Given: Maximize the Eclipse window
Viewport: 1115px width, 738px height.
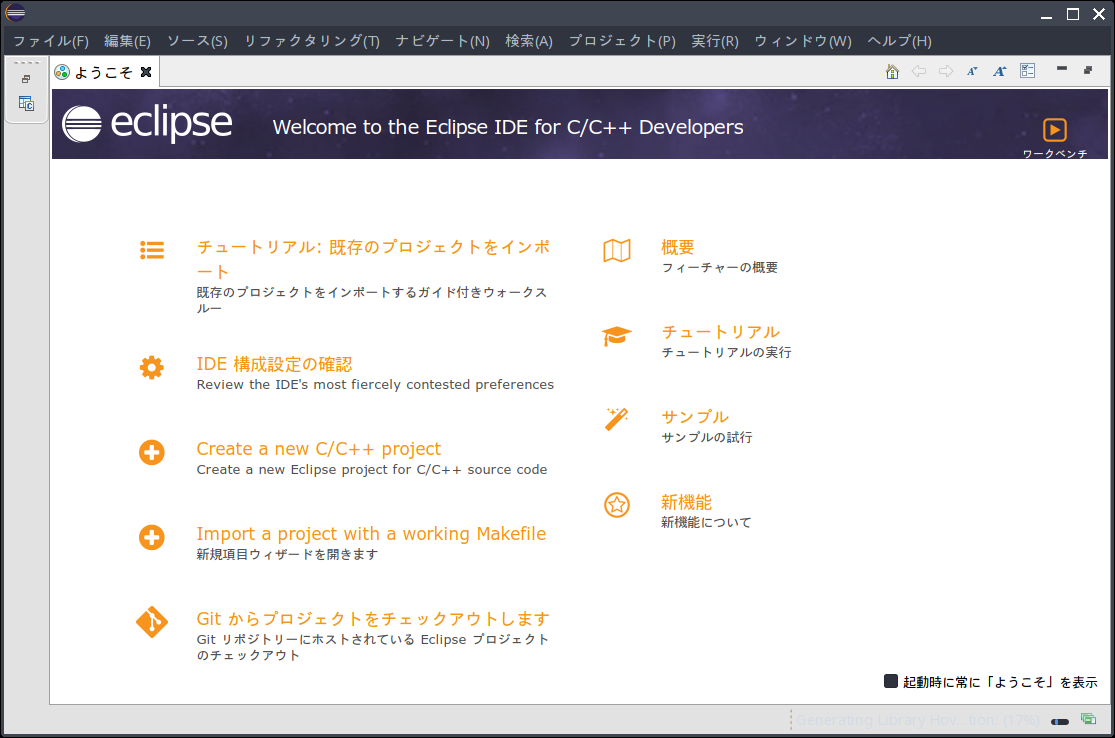Looking at the screenshot, I should (1073, 14).
